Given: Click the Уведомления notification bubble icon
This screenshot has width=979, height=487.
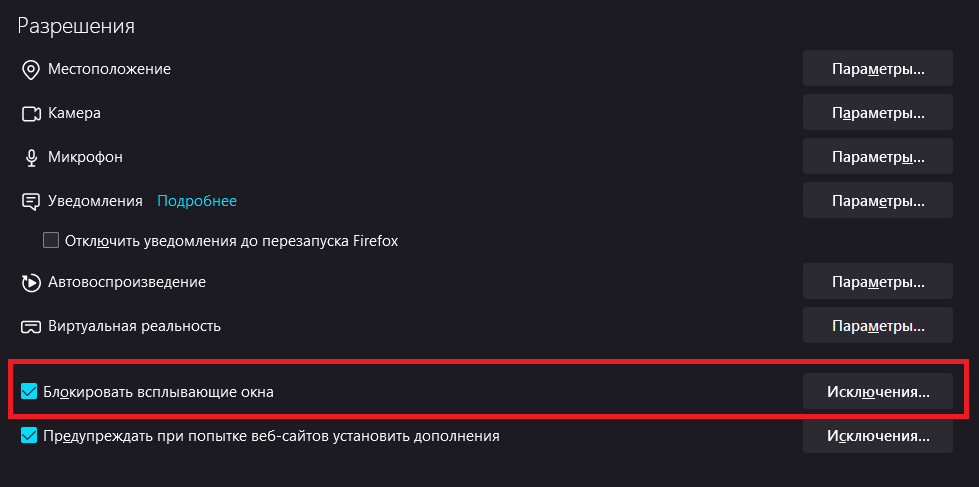Looking at the screenshot, I should (x=30, y=201).
